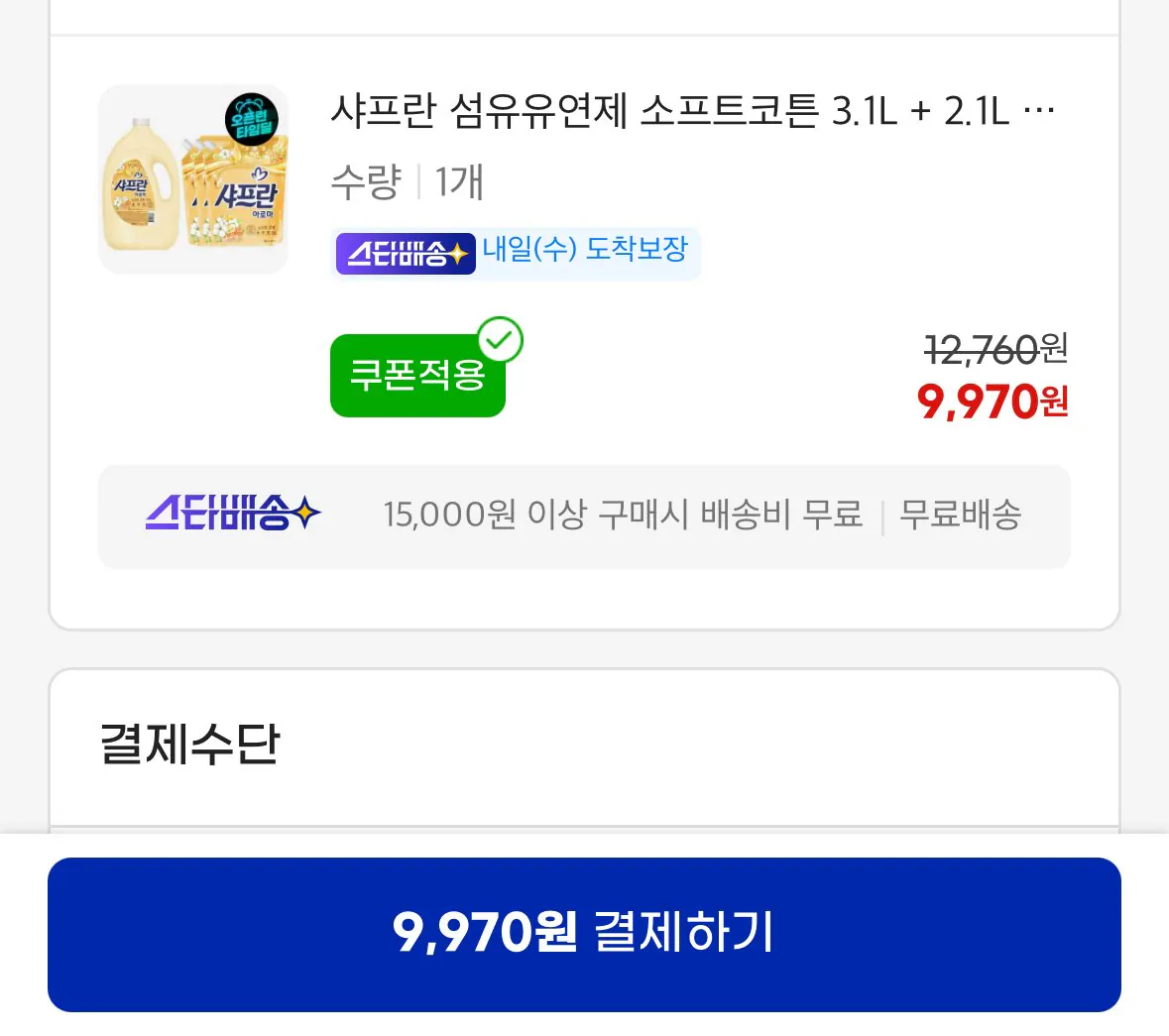Screen dimensions: 1169x1036
Task: Expand the 결제수단 payment method section
Action: point(188,744)
